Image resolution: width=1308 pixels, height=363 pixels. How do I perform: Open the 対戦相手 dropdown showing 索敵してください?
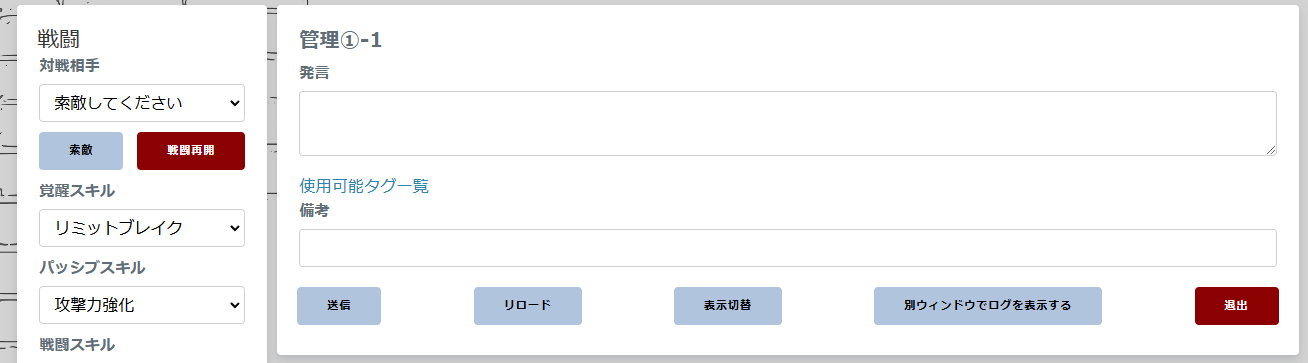(142, 103)
